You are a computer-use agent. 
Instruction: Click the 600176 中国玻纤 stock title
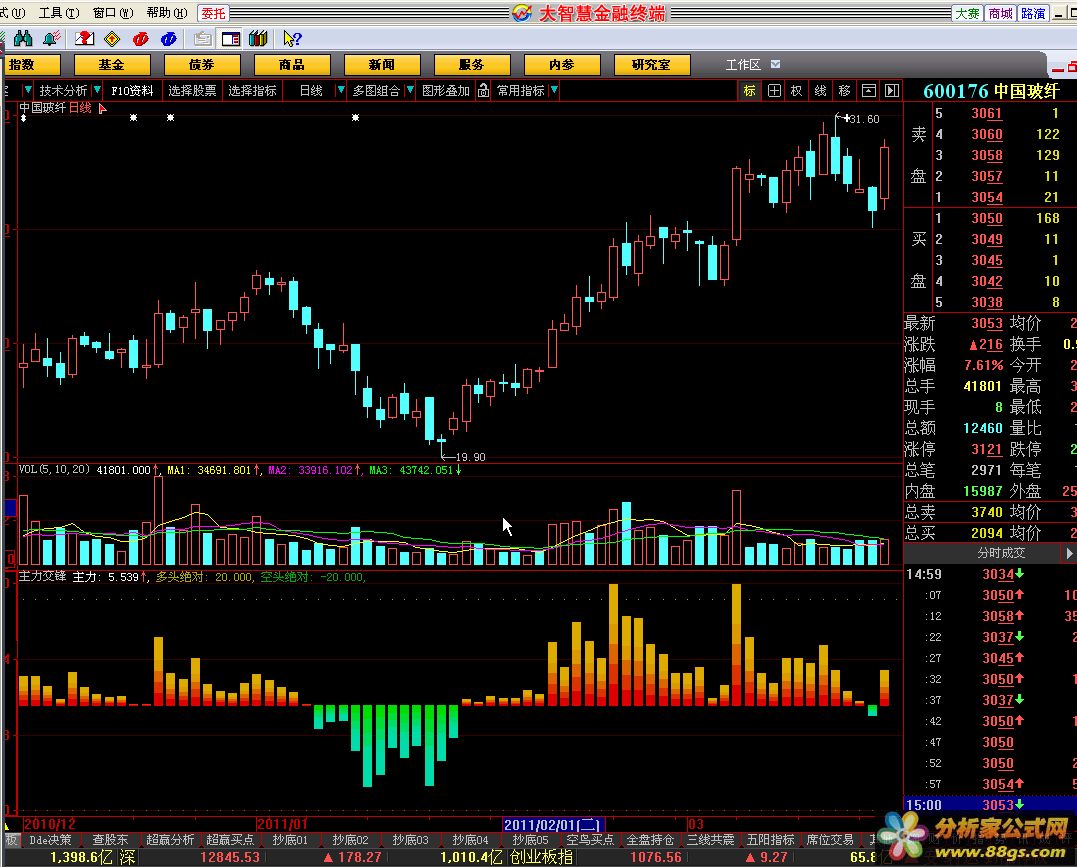pyautogui.click(x=991, y=91)
